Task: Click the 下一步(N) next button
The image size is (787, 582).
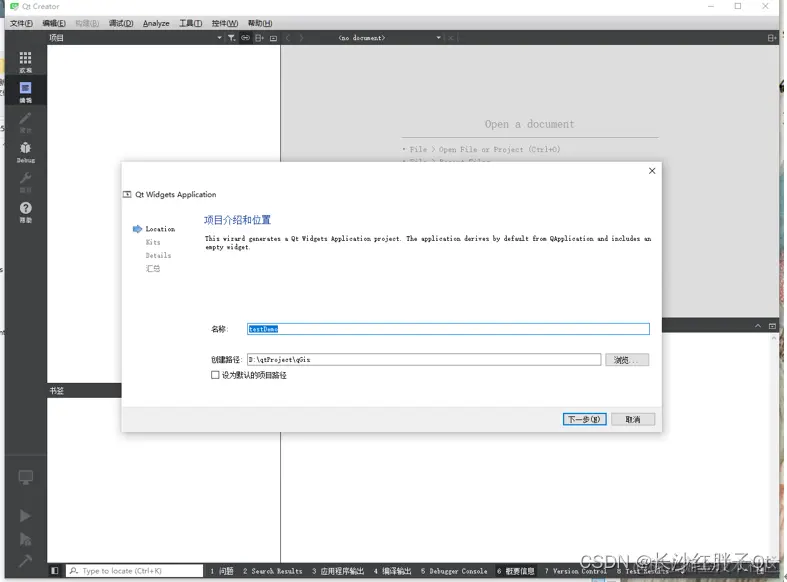Action: (x=584, y=419)
